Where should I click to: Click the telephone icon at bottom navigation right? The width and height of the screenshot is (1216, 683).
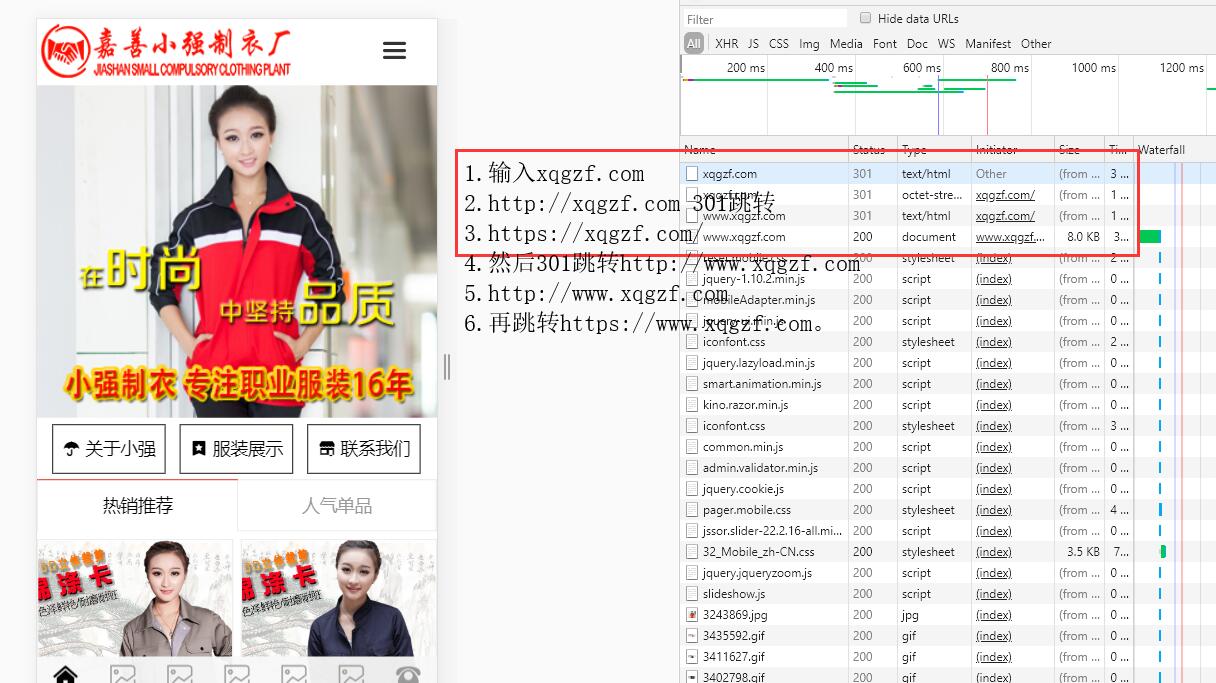pos(409,675)
